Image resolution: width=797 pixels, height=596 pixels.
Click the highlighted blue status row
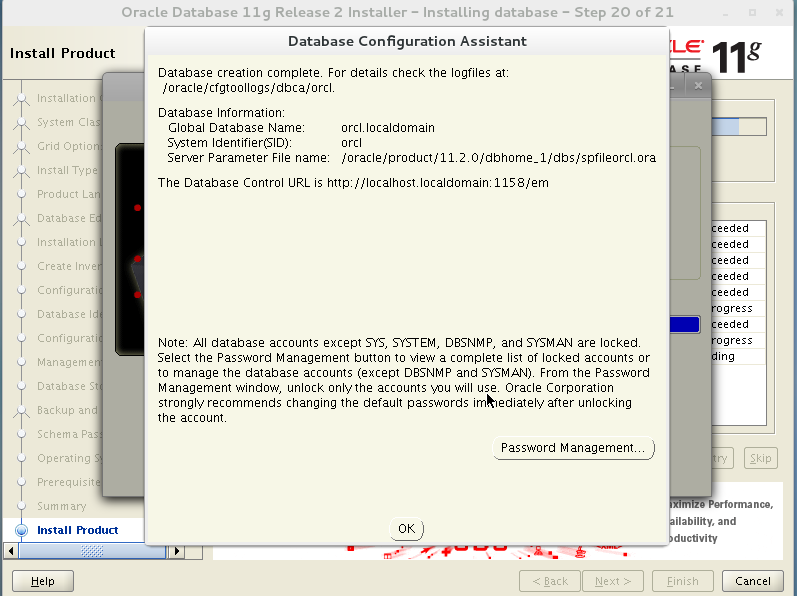pos(685,324)
